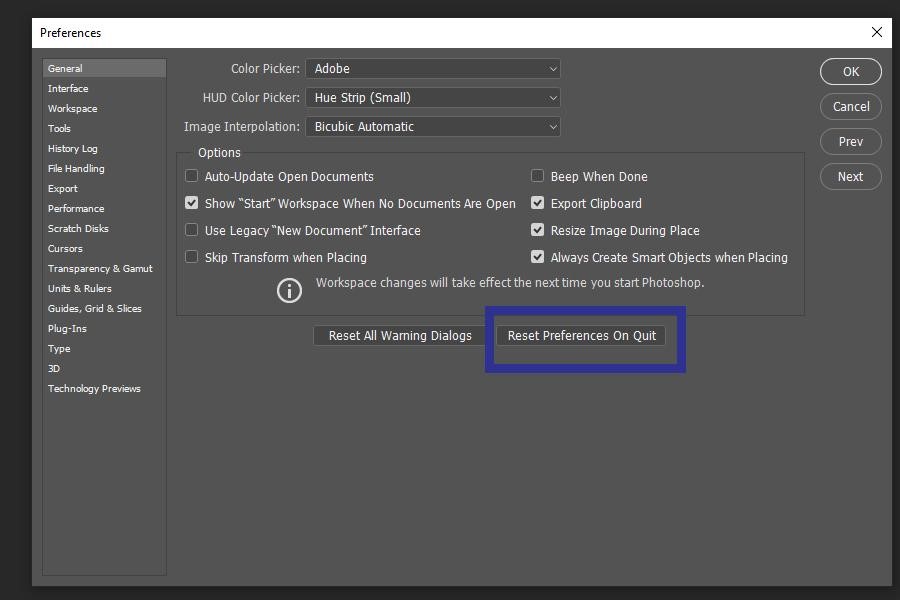
Task: Uncheck Export Clipboard option
Action: tap(537, 203)
